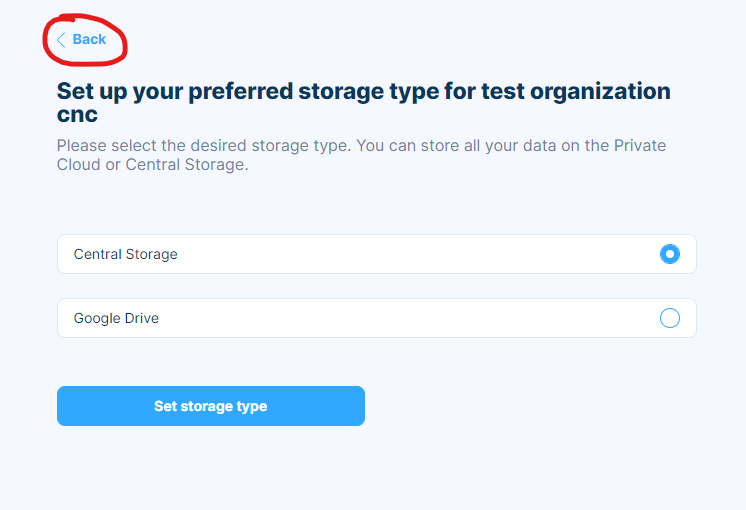
Task: Click the Central Storage option label
Action: click(x=126, y=254)
